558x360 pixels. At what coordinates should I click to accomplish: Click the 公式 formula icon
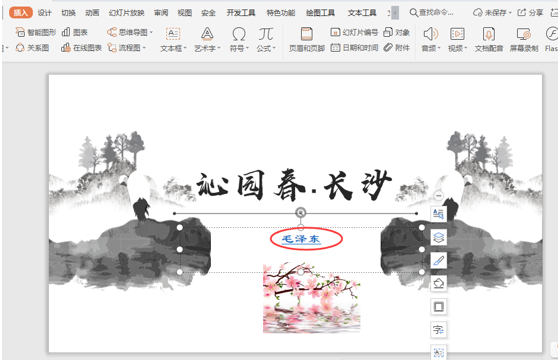[x=266, y=34]
